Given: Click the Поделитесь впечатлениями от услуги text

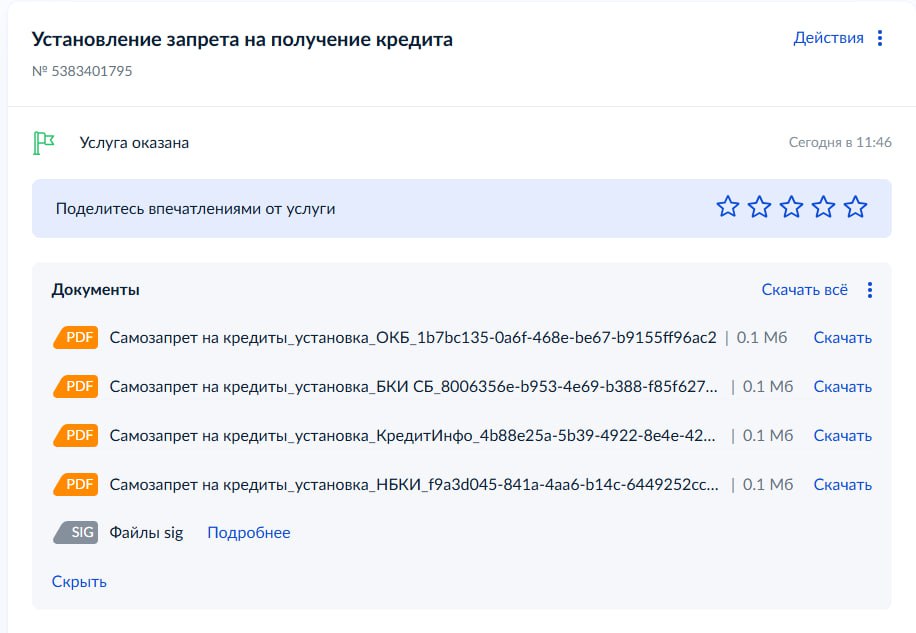Looking at the screenshot, I should 196,209.
